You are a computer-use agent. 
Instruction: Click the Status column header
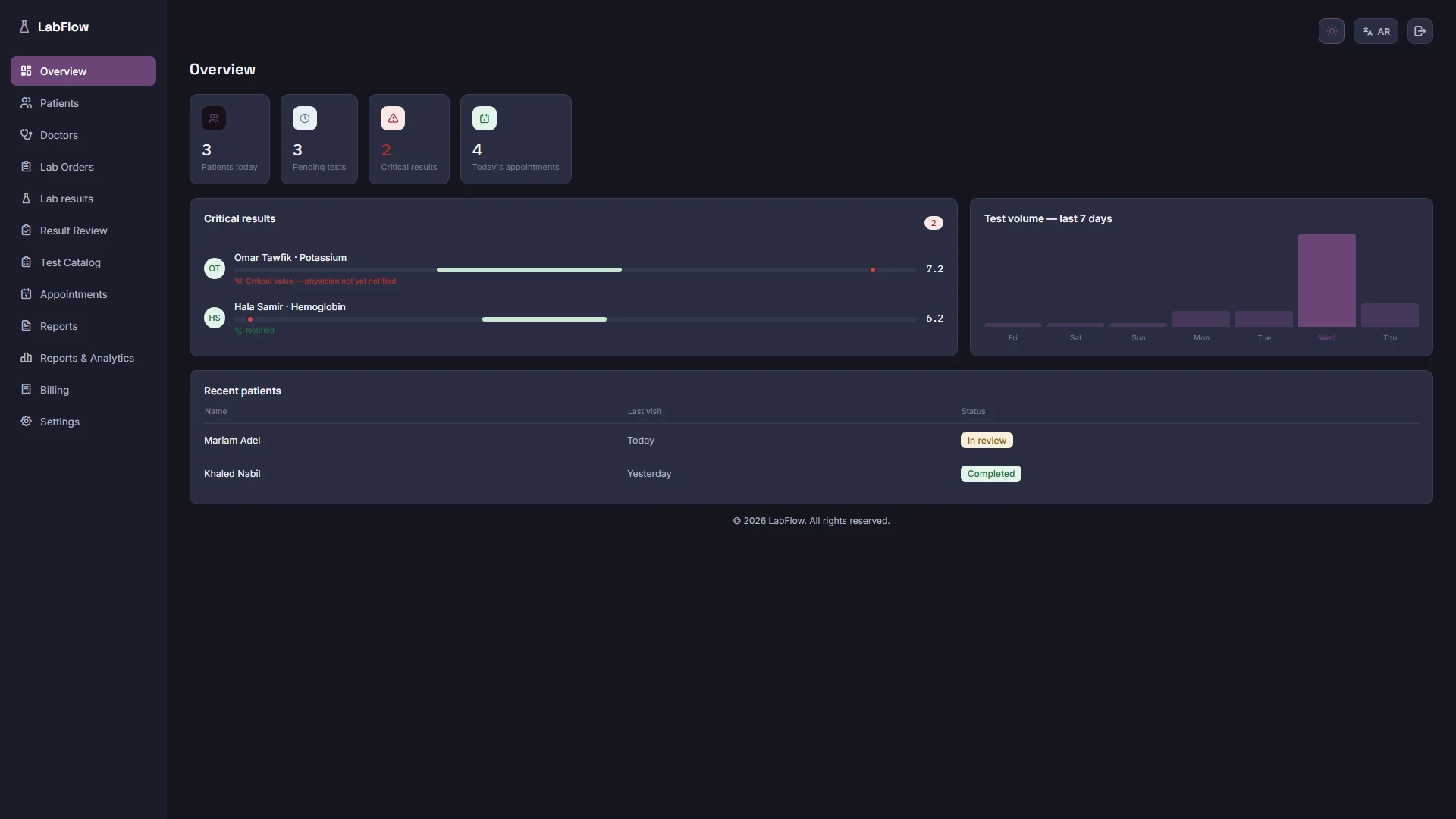click(x=973, y=411)
